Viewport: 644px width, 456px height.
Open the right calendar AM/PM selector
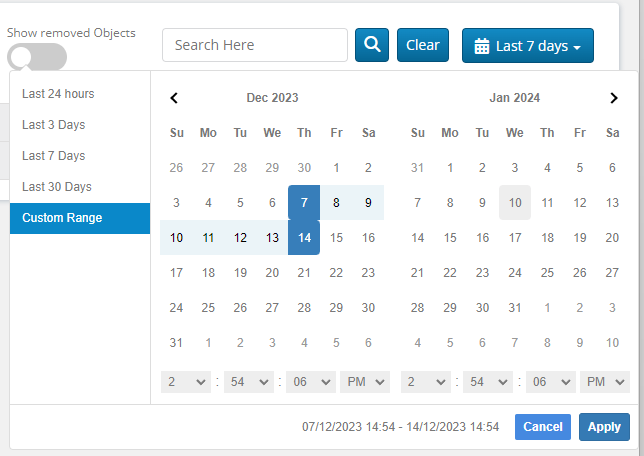click(605, 381)
